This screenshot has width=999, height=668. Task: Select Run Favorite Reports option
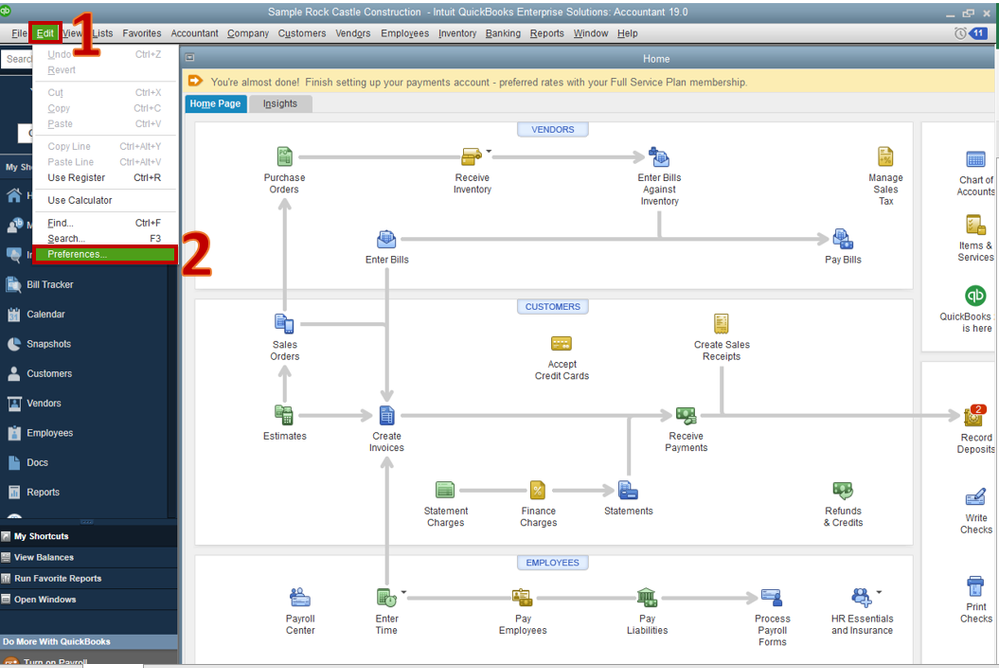pos(89,578)
